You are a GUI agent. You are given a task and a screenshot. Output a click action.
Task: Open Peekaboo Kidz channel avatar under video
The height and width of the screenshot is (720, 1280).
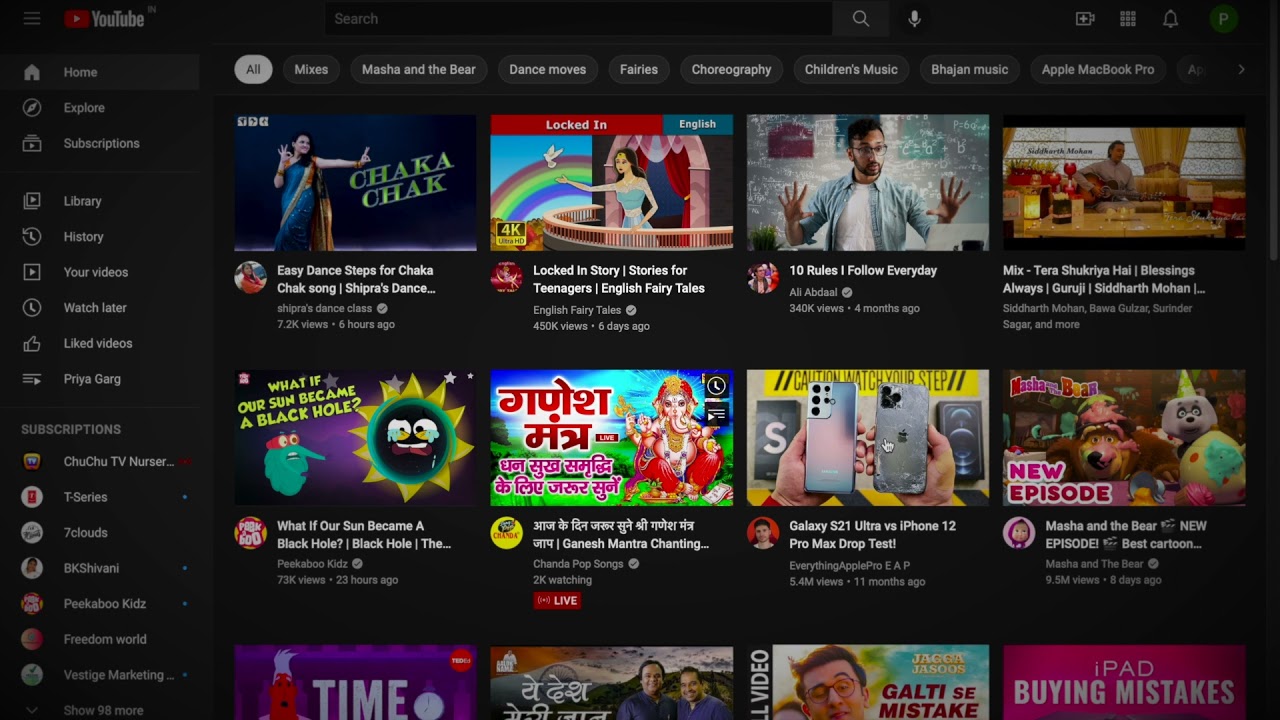click(250, 533)
